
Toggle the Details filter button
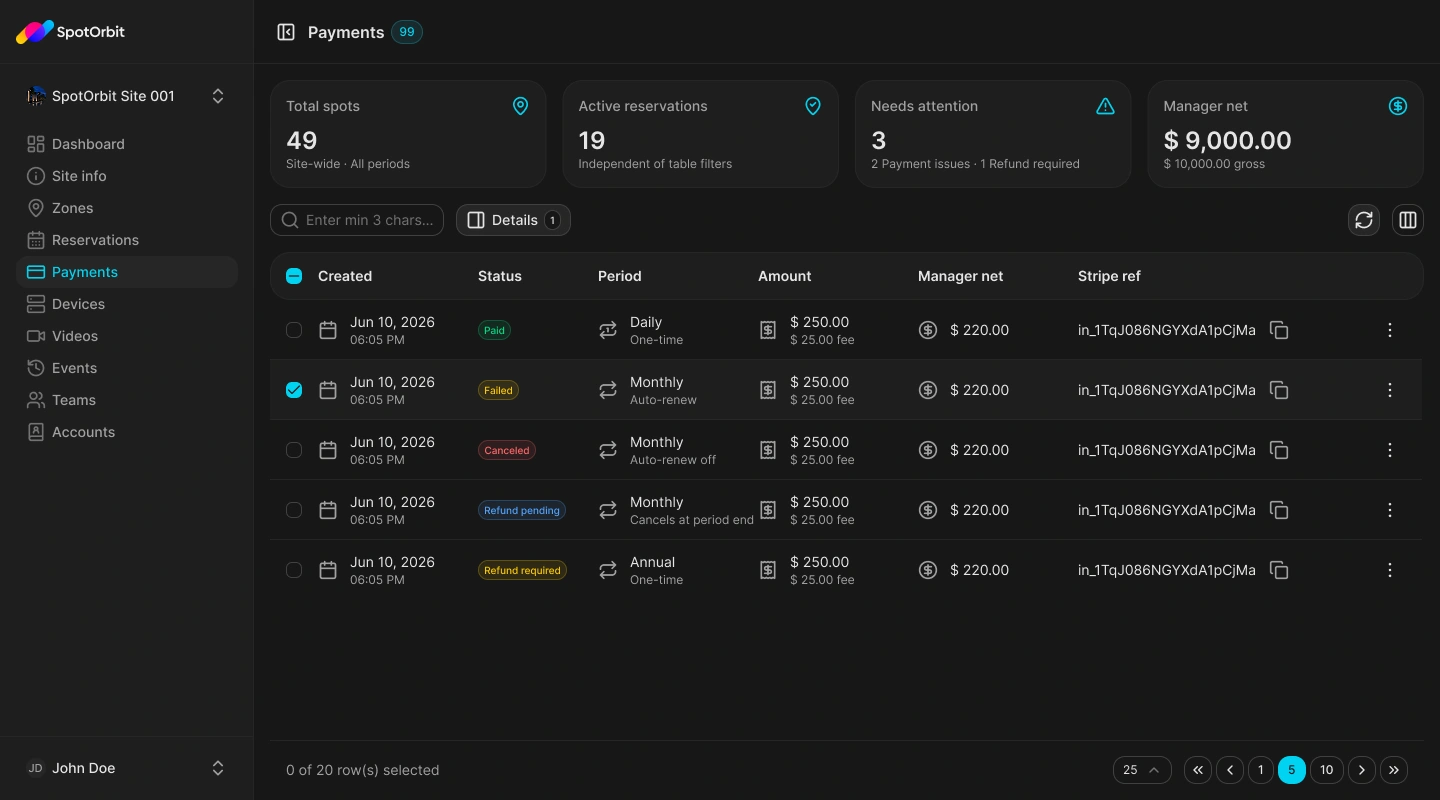[513, 220]
